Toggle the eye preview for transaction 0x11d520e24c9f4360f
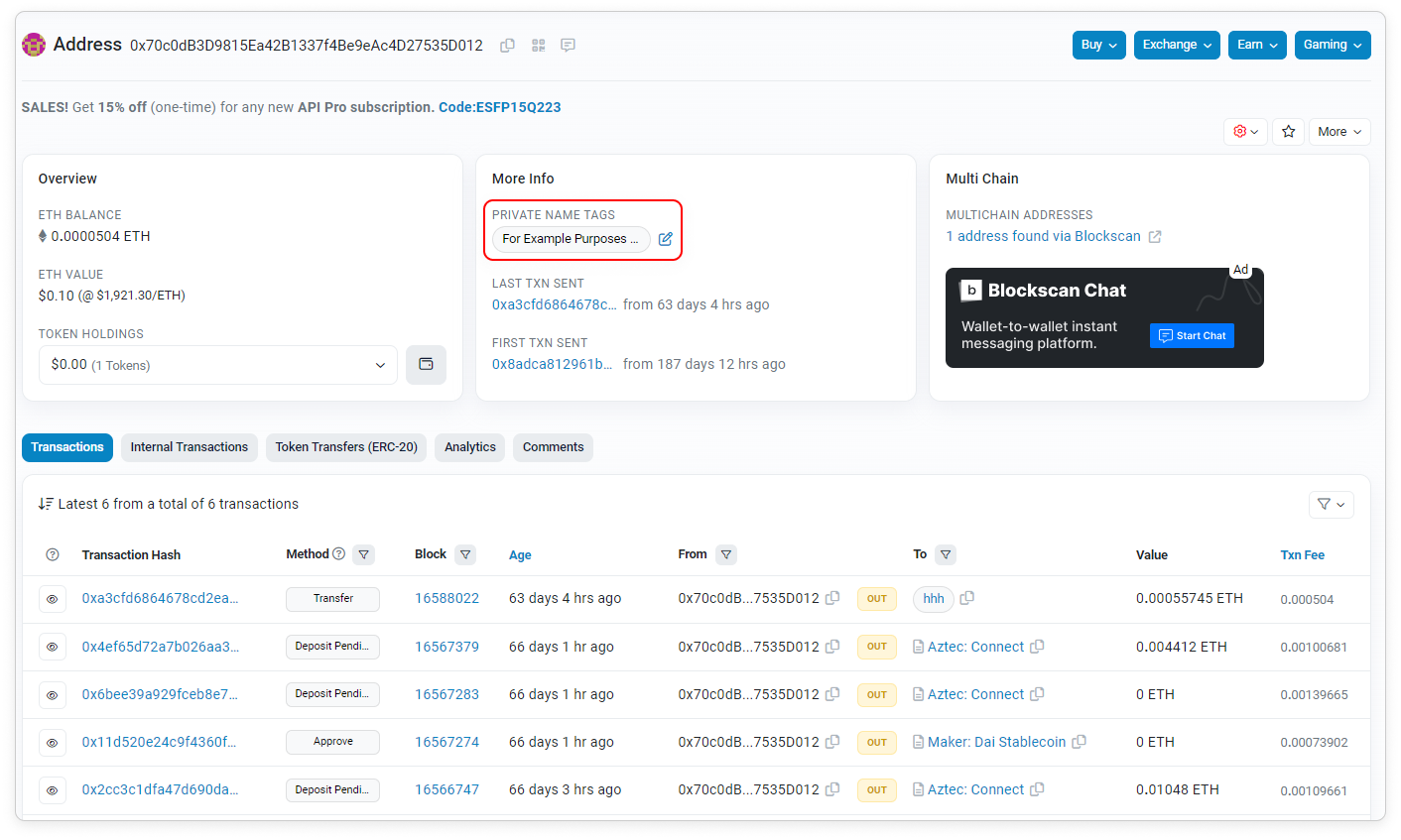Image resolution: width=1401 pixels, height=840 pixels. (x=53, y=742)
